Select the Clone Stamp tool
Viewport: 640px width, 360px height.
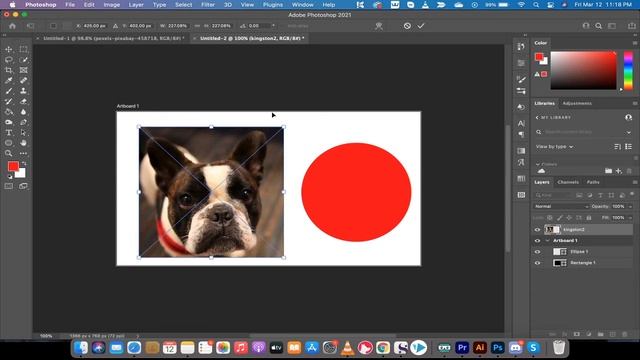click(x=23, y=91)
